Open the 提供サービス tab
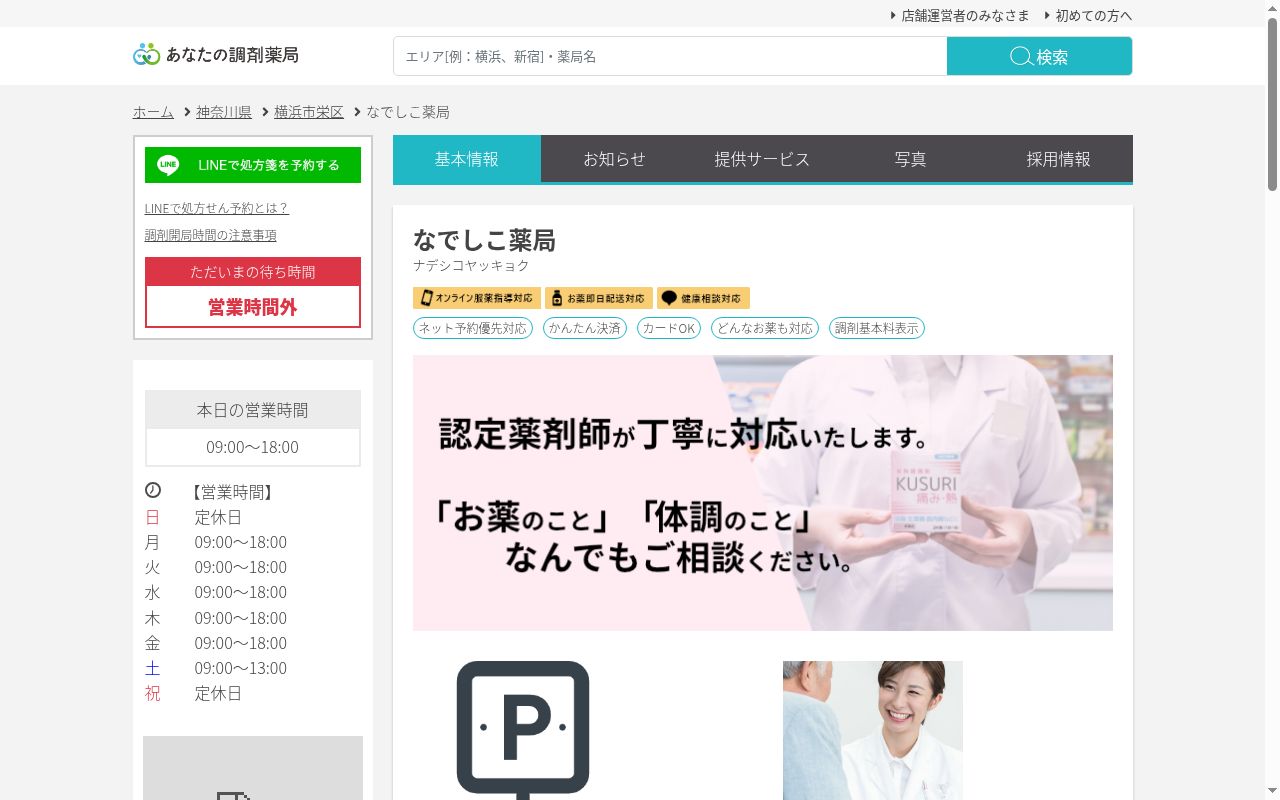1280x800 pixels. 763,159
